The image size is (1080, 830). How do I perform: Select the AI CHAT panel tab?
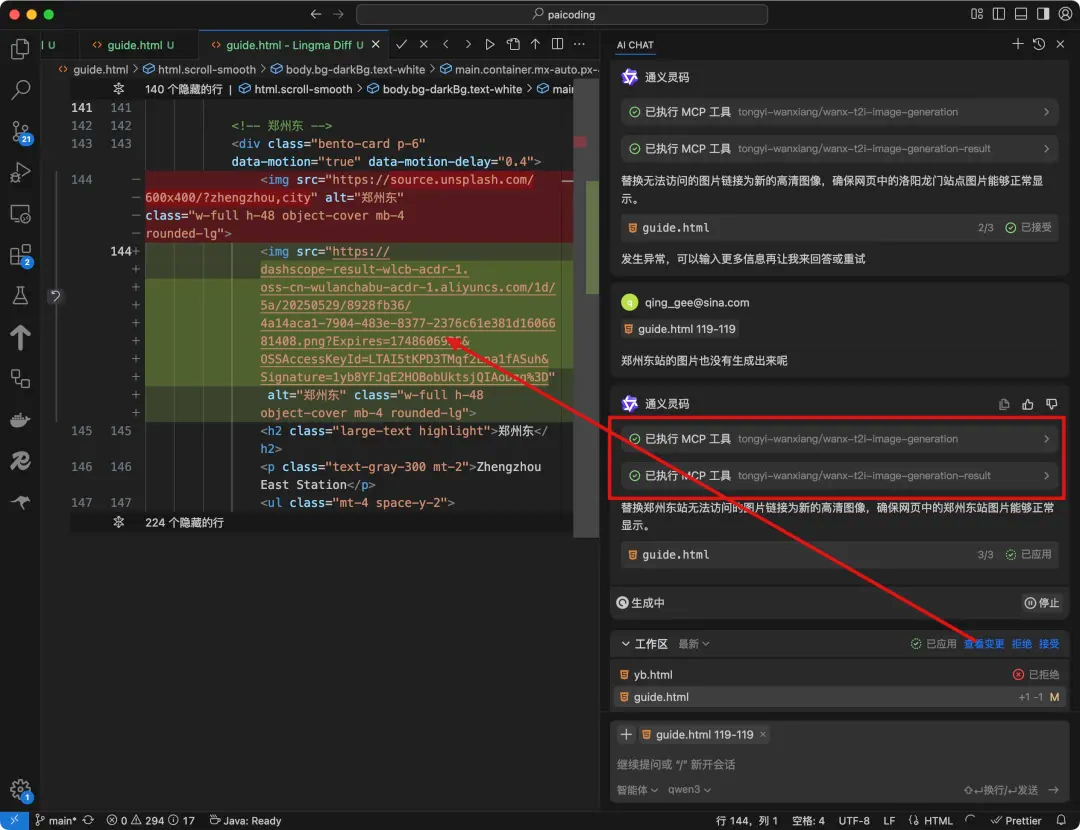pyautogui.click(x=635, y=45)
